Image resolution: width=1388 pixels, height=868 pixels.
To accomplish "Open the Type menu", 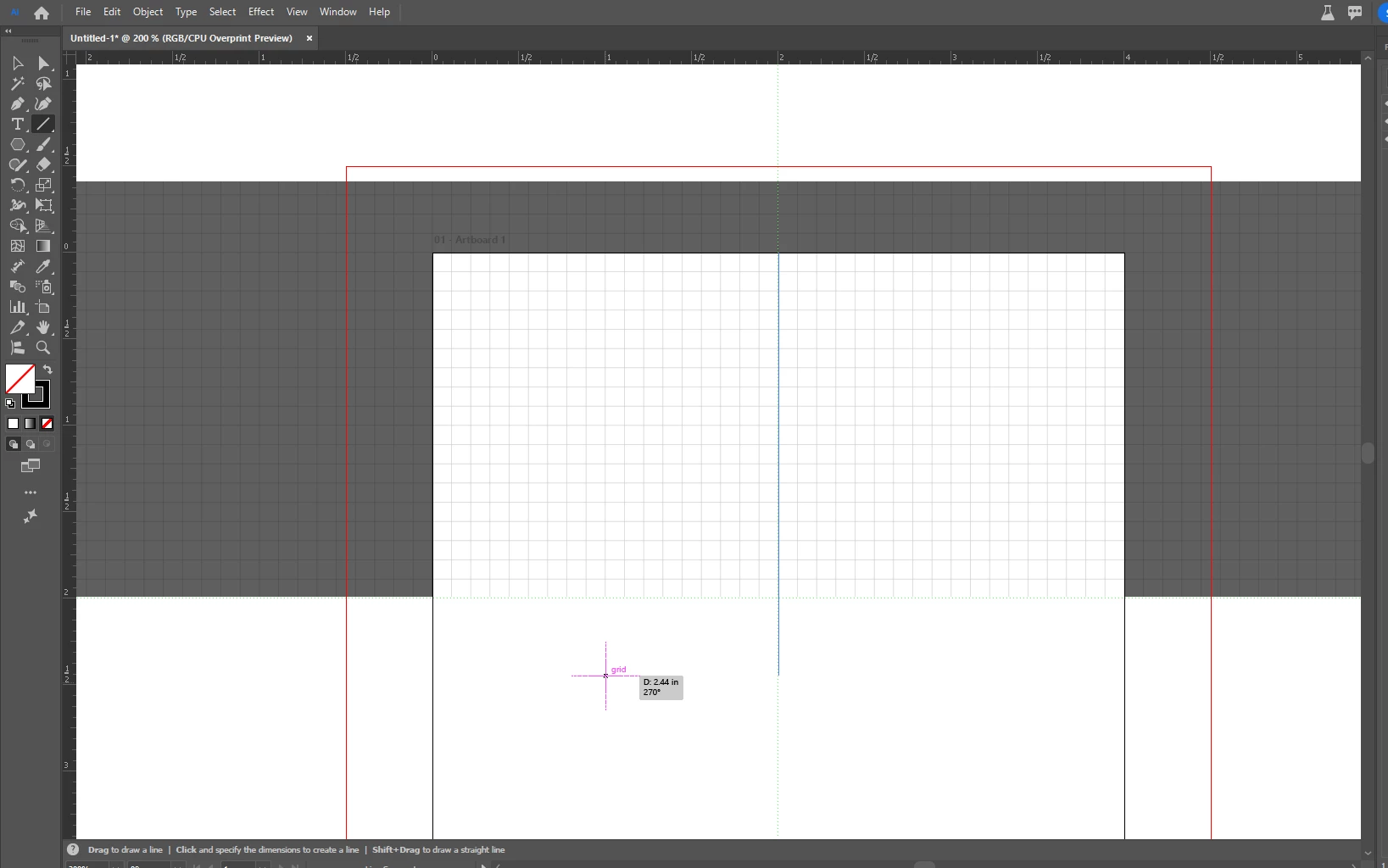I will pyautogui.click(x=186, y=12).
